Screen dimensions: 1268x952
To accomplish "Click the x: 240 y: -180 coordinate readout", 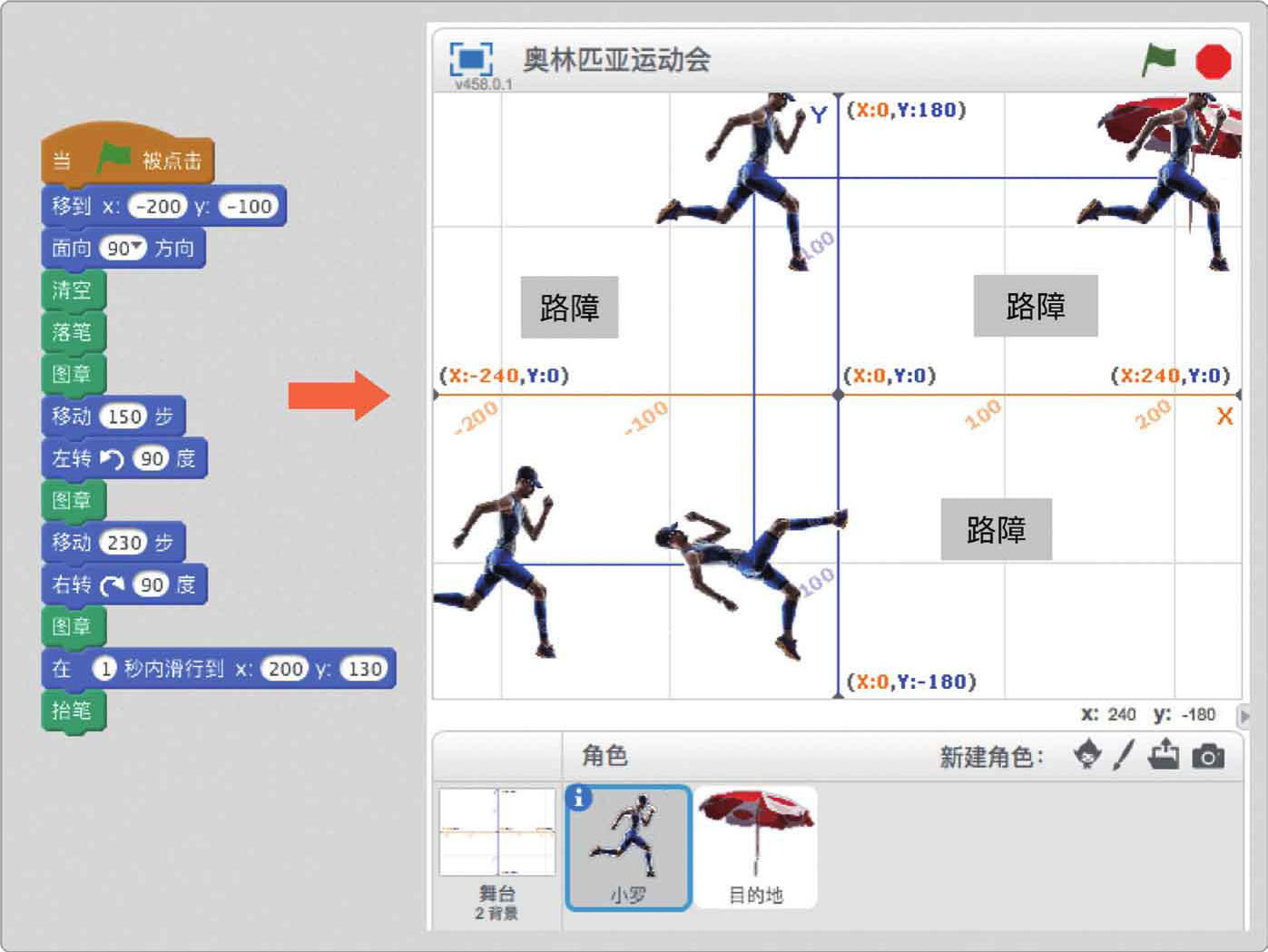I will tap(1148, 714).
